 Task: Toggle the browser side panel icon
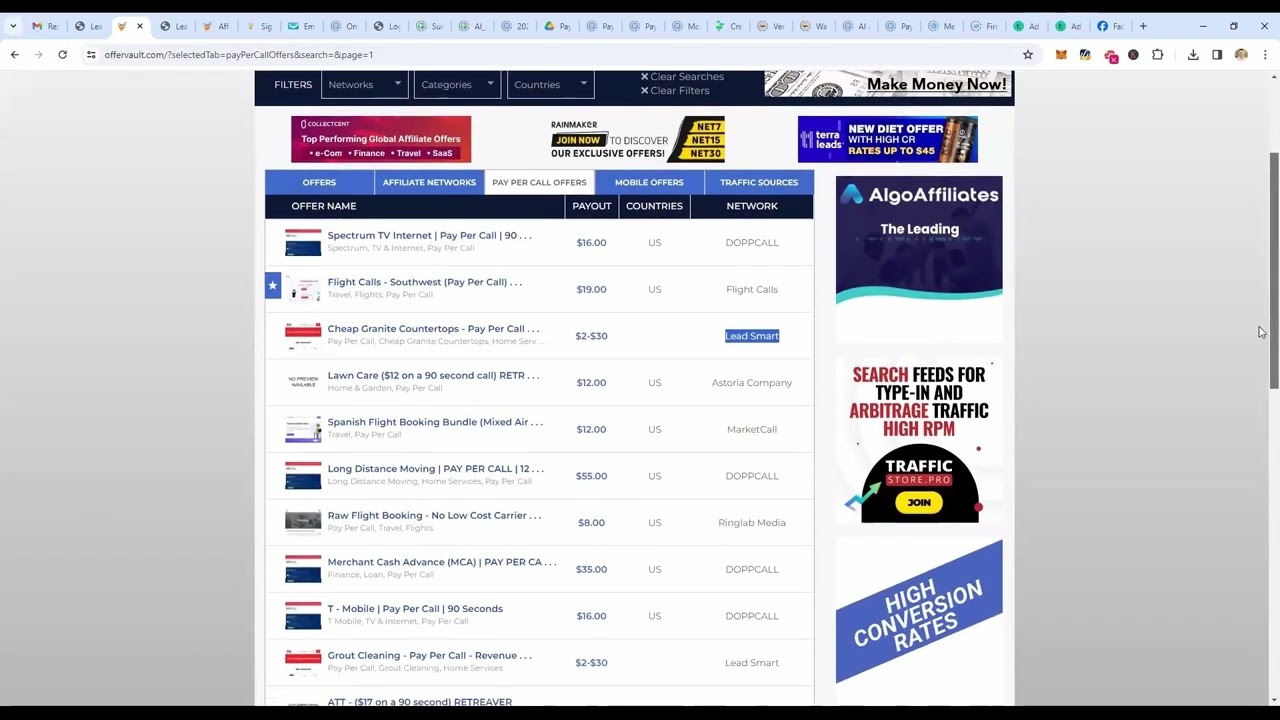tap(1217, 55)
